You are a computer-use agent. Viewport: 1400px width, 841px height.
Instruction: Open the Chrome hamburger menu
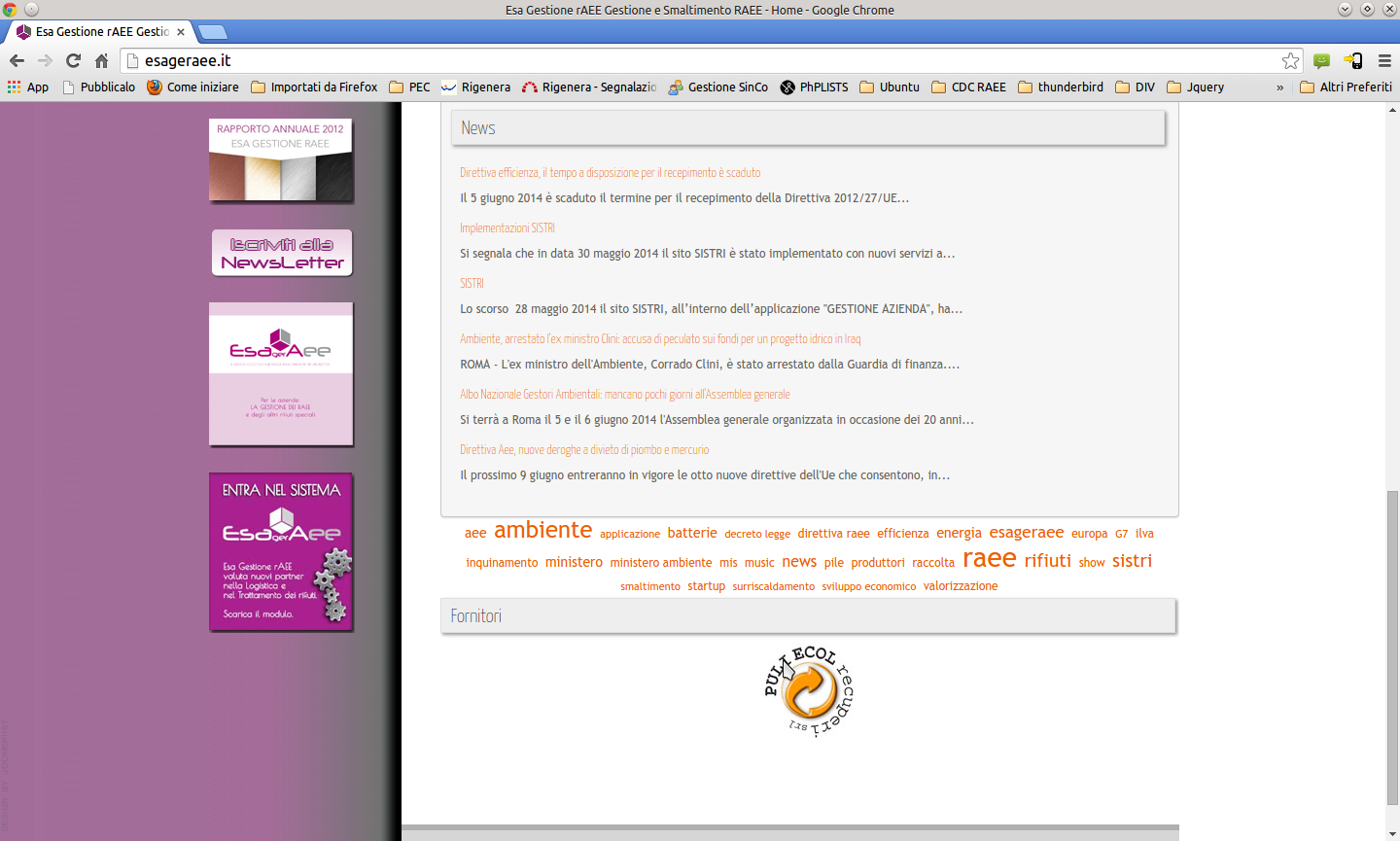tap(1384, 60)
